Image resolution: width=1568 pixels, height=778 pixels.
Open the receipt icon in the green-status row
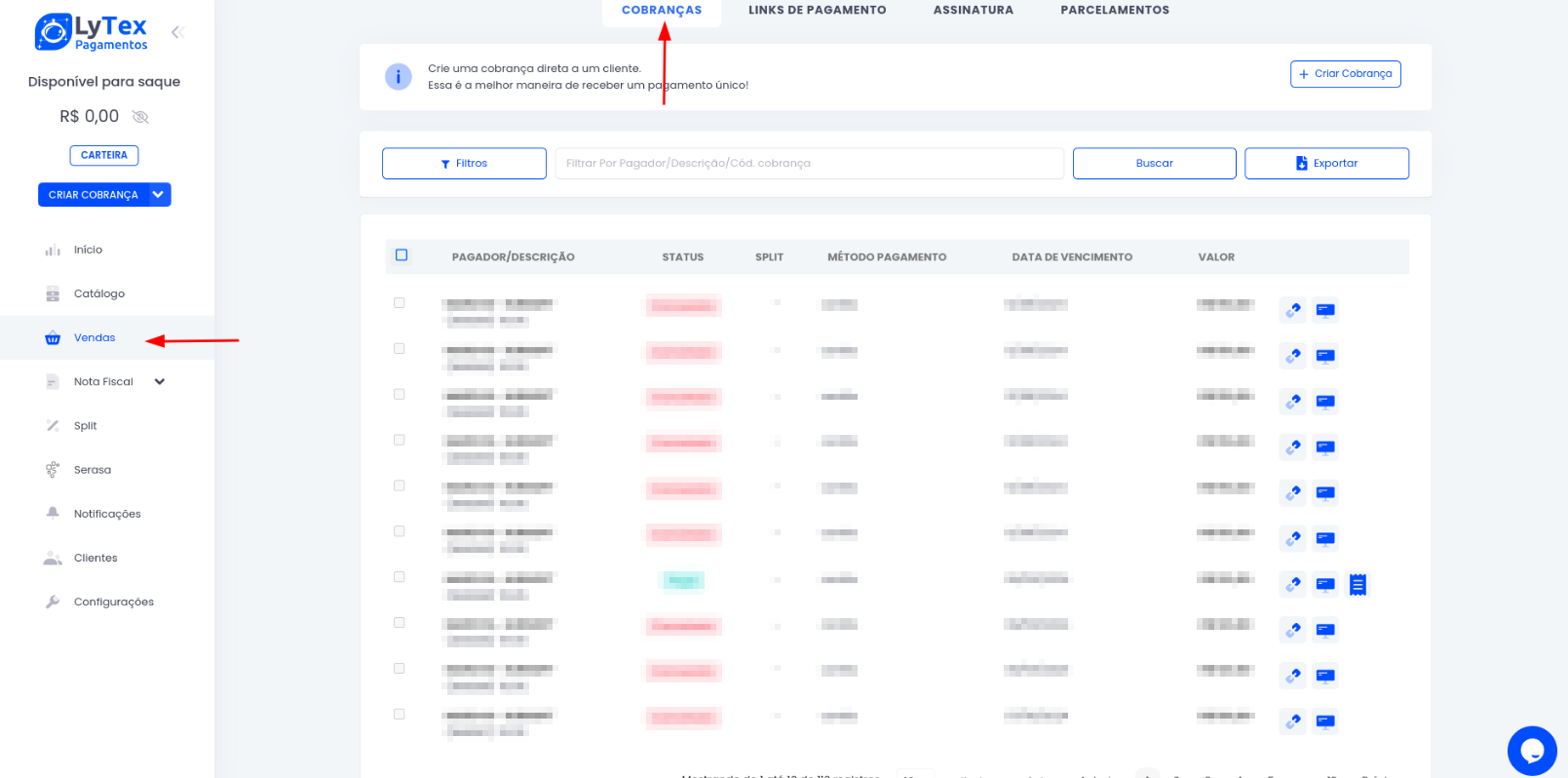tap(1358, 584)
